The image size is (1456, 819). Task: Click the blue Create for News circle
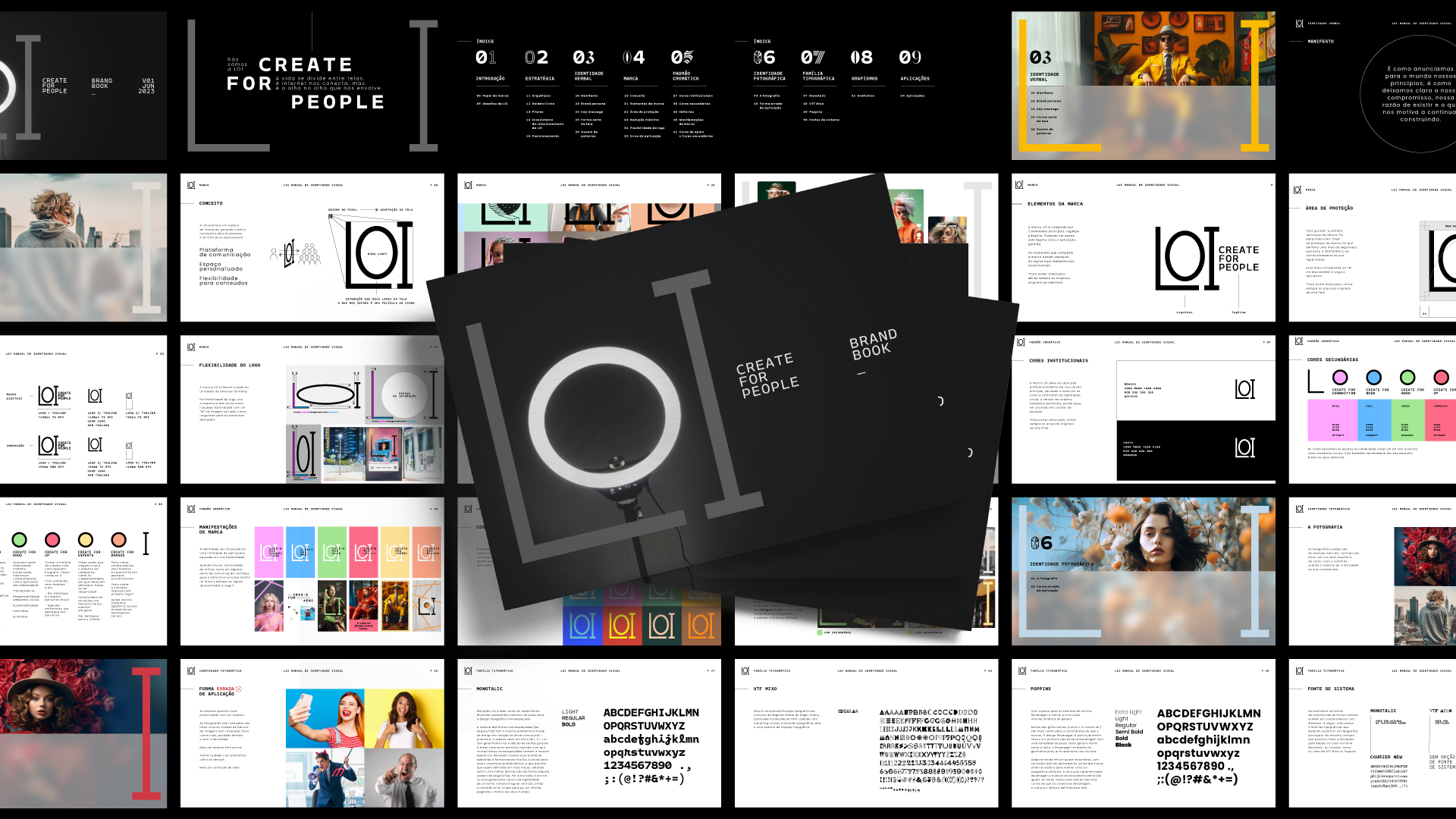coord(1373,378)
